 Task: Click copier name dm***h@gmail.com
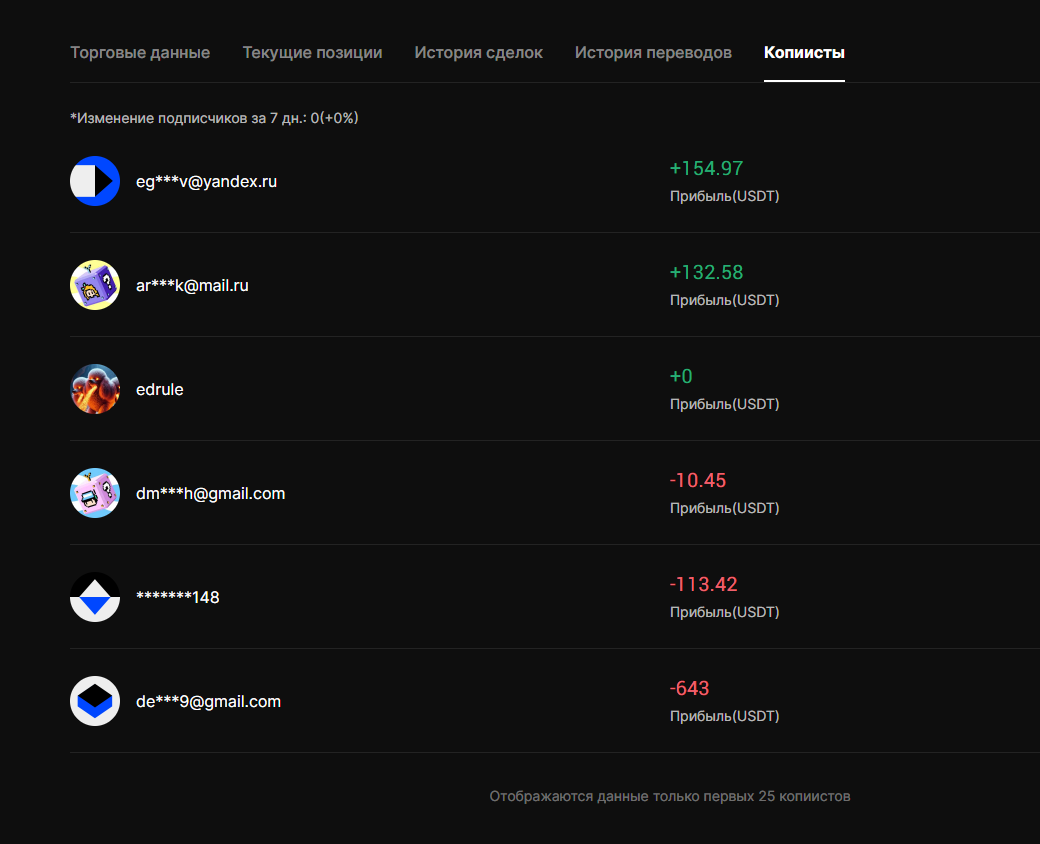click(210, 494)
